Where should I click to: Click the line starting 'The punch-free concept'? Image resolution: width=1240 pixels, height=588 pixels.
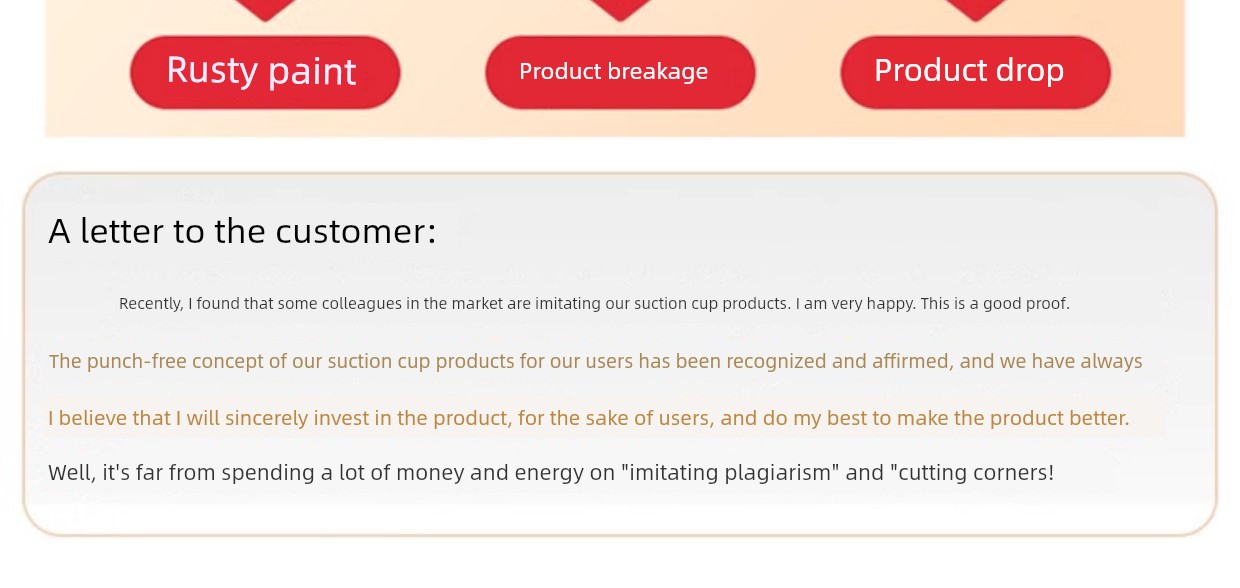pyautogui.click(x=596, y=361)
